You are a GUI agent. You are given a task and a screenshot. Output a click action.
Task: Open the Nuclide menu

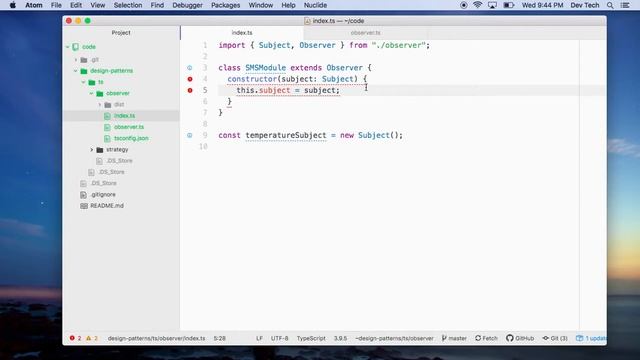point(315,5)
